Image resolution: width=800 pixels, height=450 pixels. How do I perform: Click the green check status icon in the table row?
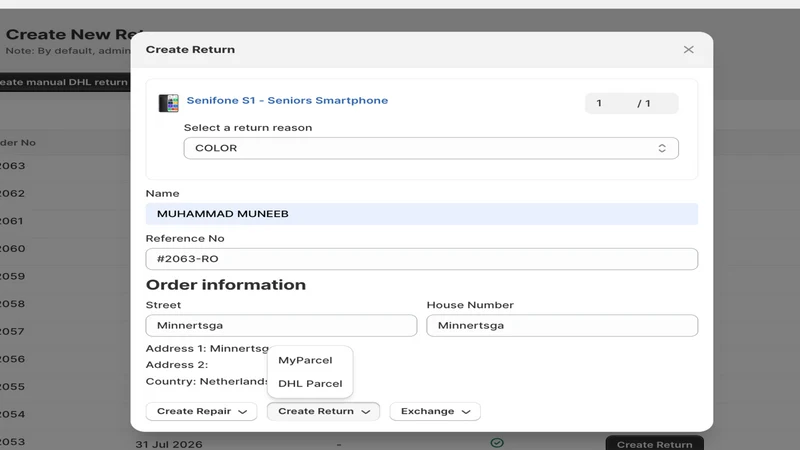(x=497, y=442)
